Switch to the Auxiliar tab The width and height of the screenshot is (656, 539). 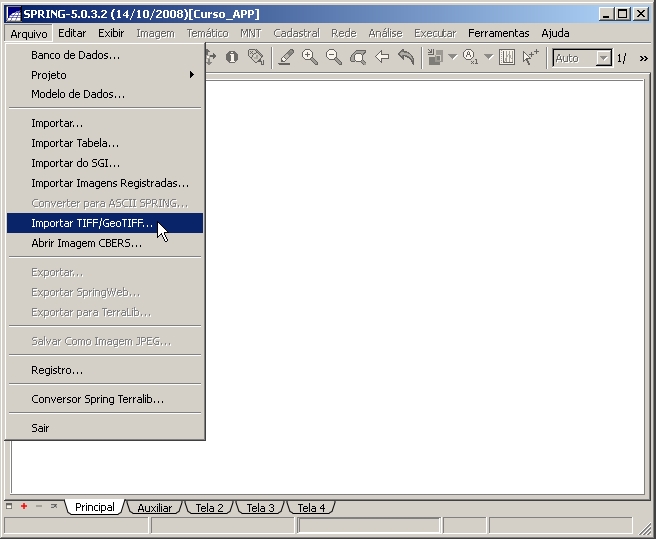pyautogui.click(x=155, y=508)
